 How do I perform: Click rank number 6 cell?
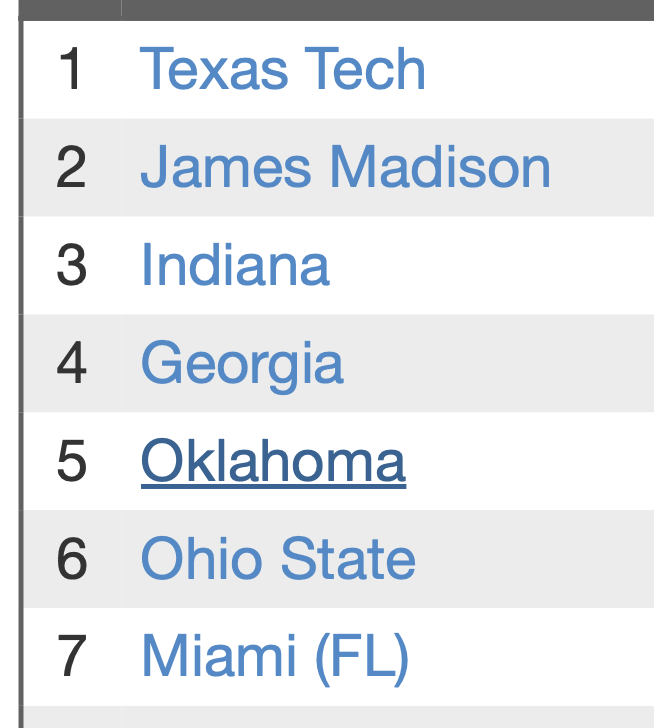coord(71,559)
